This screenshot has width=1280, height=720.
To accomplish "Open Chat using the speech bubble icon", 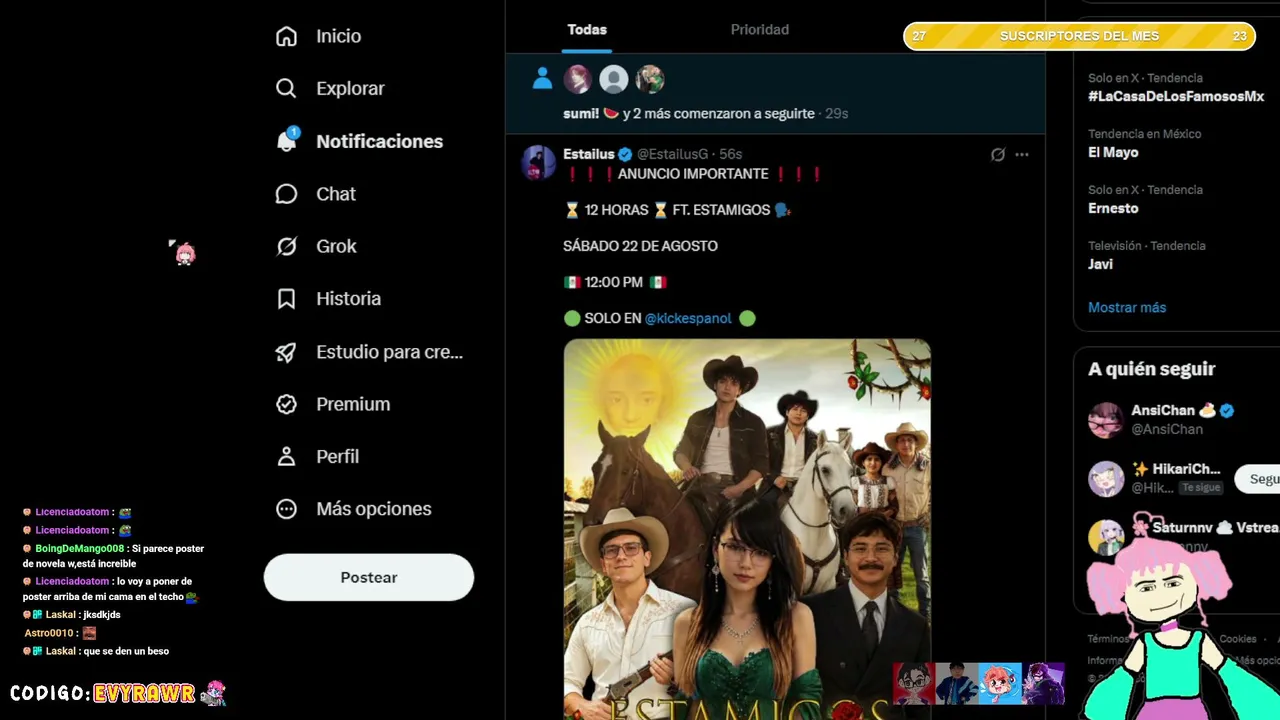I will tap(287, 194).
